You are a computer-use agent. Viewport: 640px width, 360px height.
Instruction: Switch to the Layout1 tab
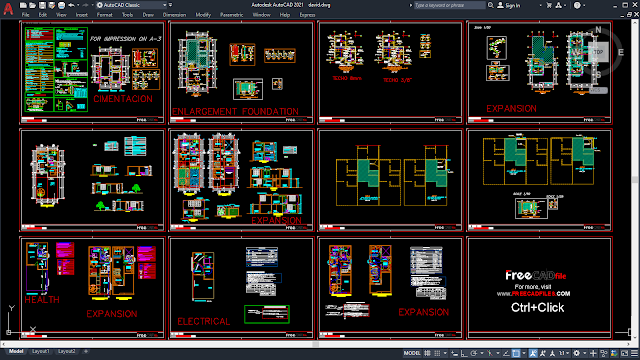[x=41, y=351]
